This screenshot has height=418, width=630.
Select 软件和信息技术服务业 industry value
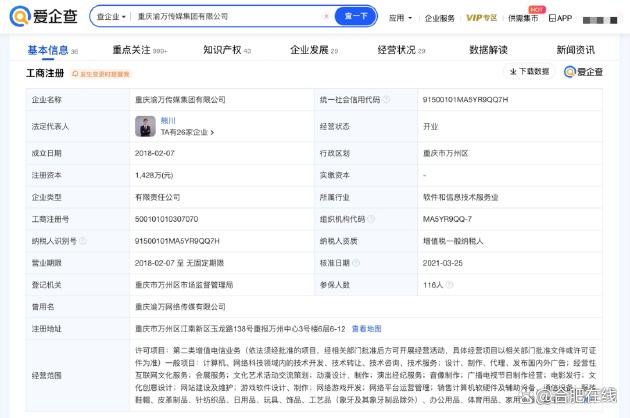[460, 197]
